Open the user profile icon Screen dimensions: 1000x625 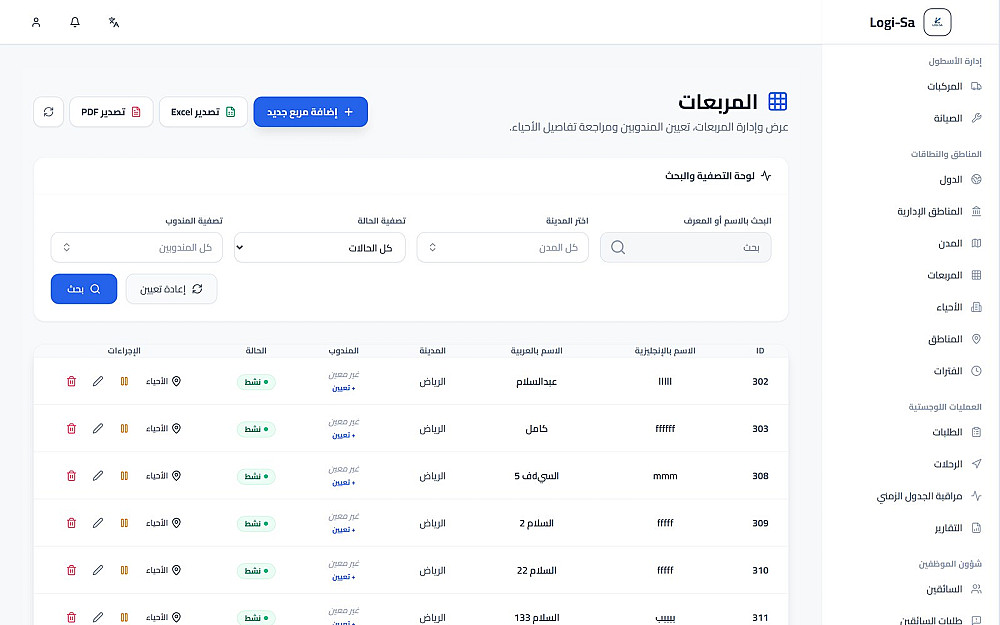click(36, 22)
